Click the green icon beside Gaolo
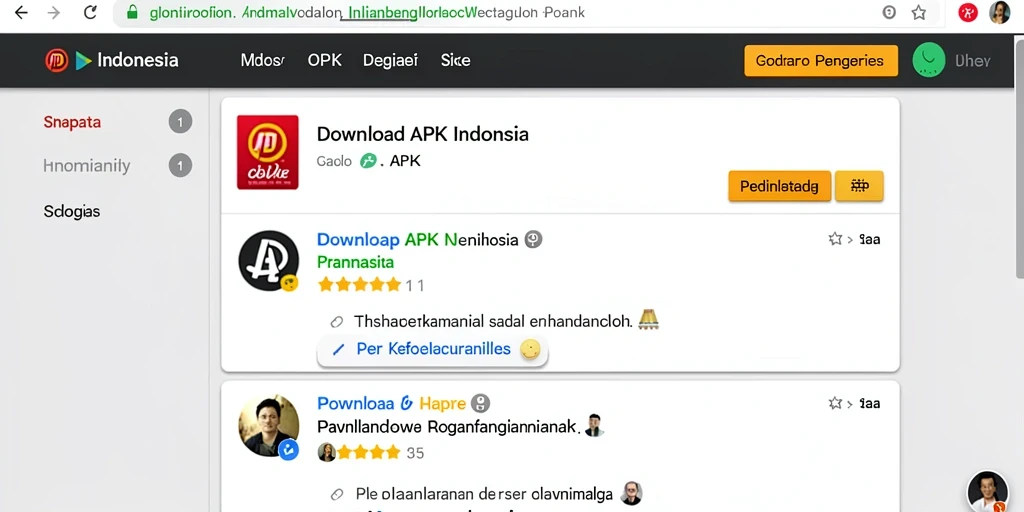 (x=368, y=161)
